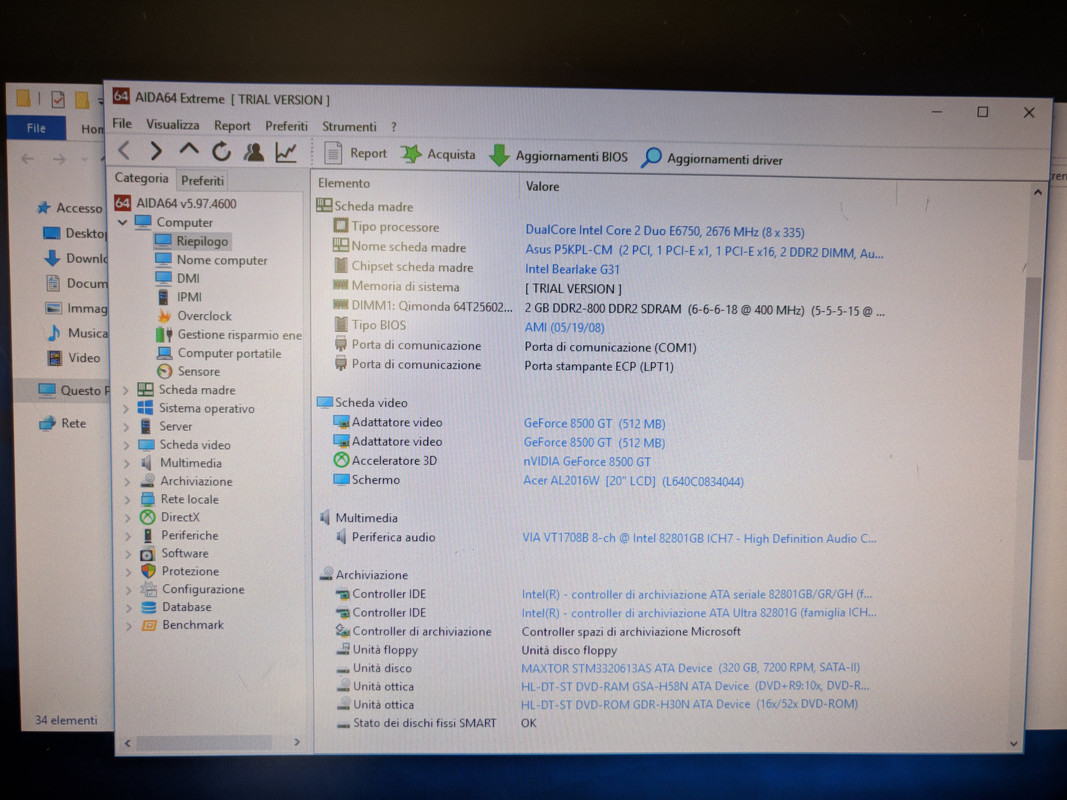Image resolution: width=1067 pixels, height=800 pixels.
Task: Open the Strumenti menu
Action: [x=348, y=127]
